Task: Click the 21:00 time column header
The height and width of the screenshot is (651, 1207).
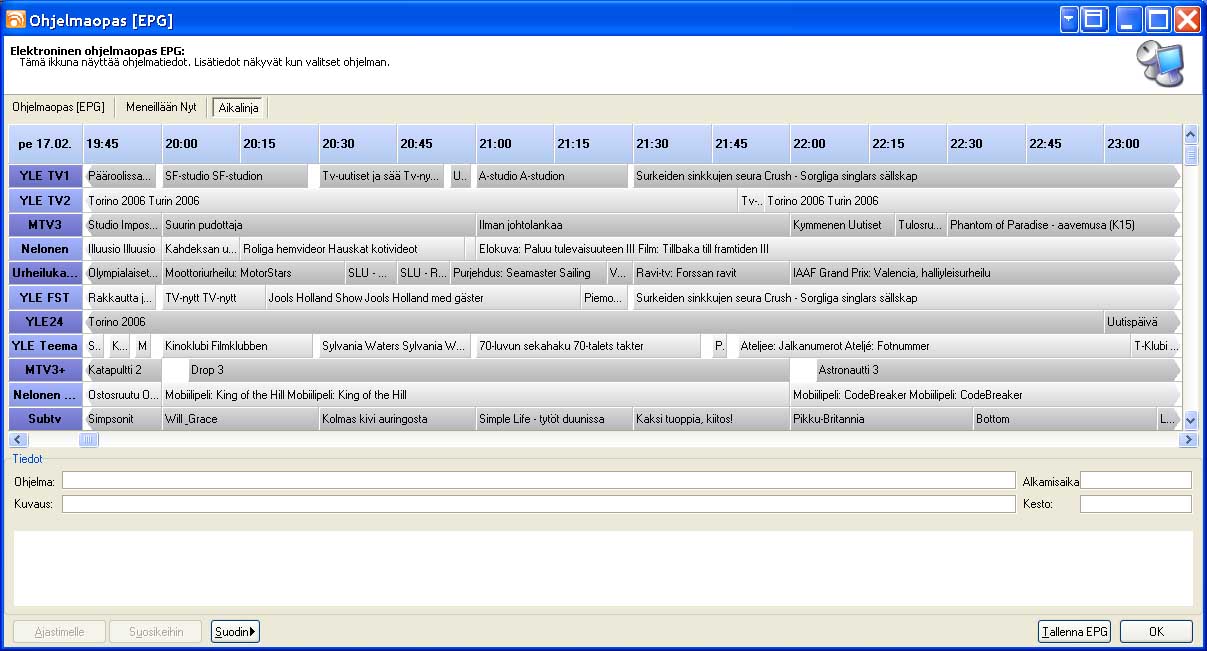Action: tap(516, 144)
